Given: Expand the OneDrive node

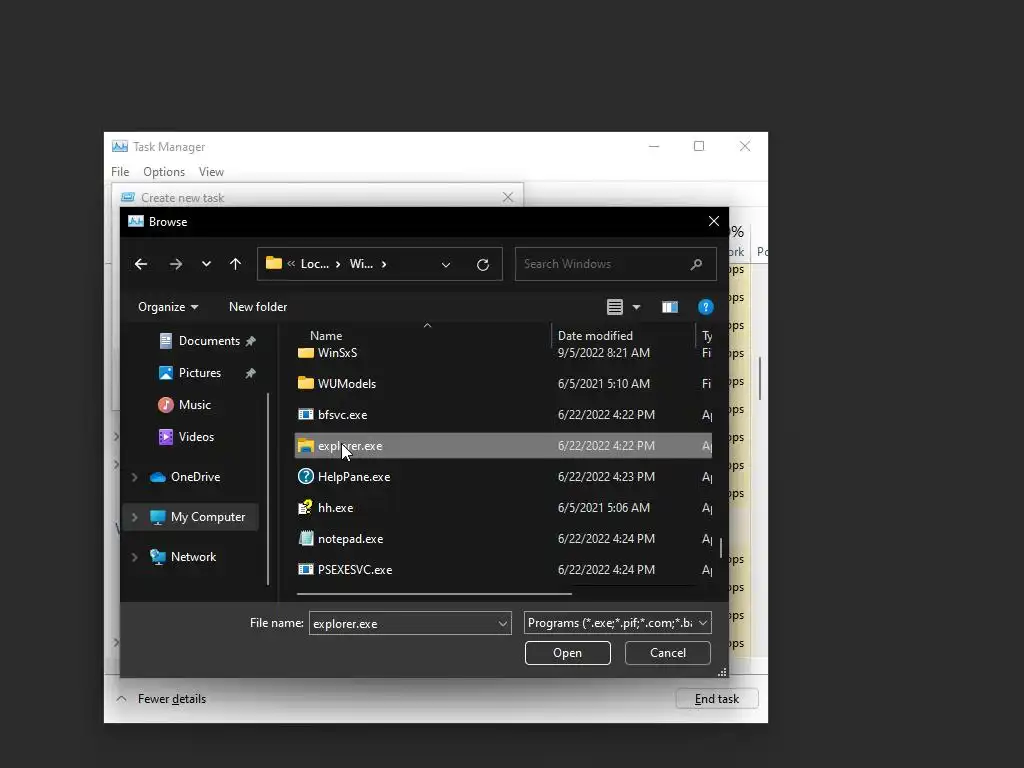Looking at the screenshot, I should (135, 477).
